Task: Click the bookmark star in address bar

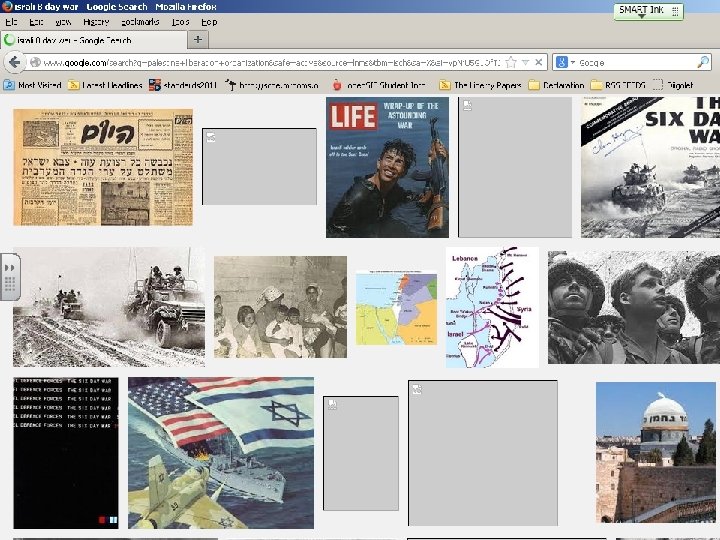Action: coord(509,62)
